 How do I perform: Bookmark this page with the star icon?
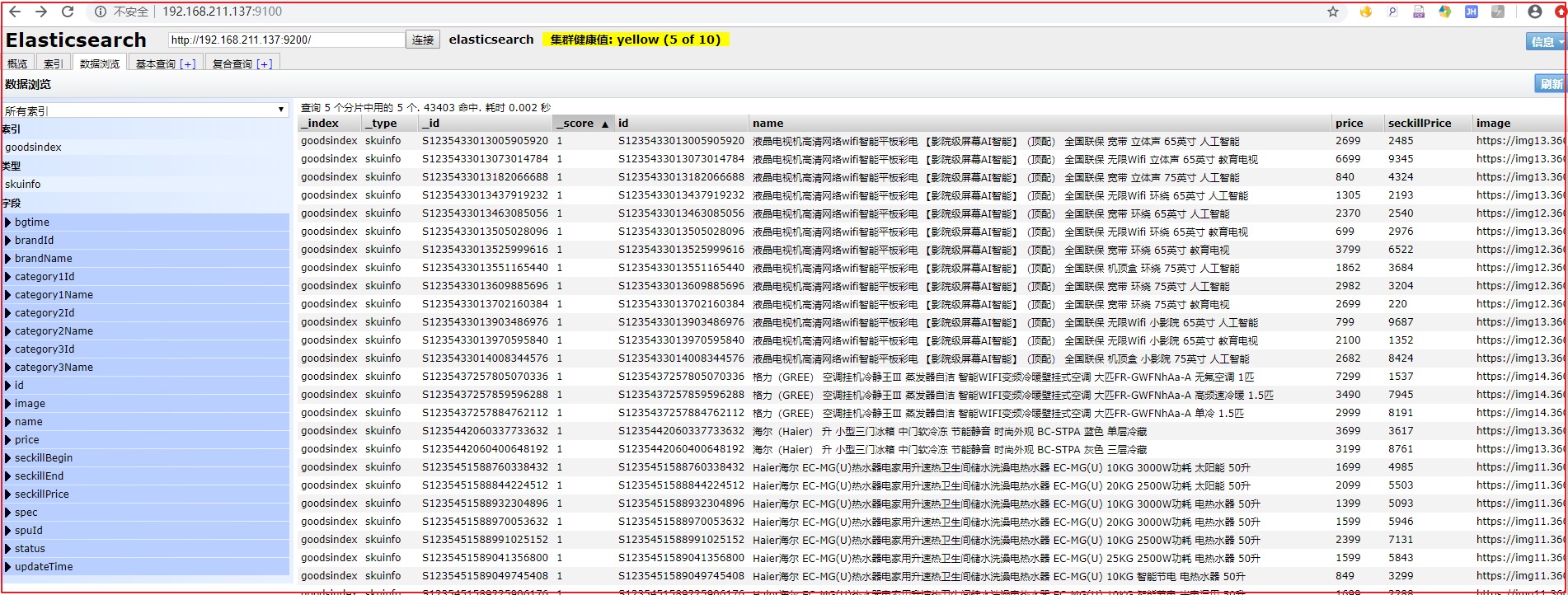[x=1333, y=12]
